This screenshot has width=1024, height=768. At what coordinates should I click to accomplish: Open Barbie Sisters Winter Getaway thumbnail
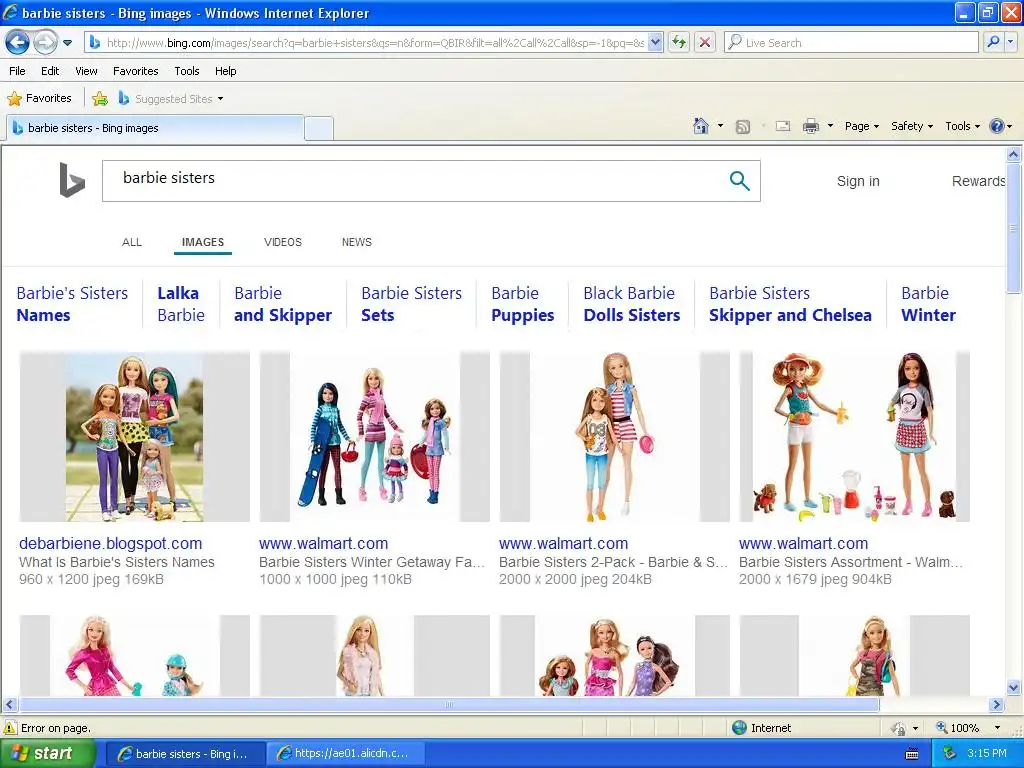(x=374, y=436)
